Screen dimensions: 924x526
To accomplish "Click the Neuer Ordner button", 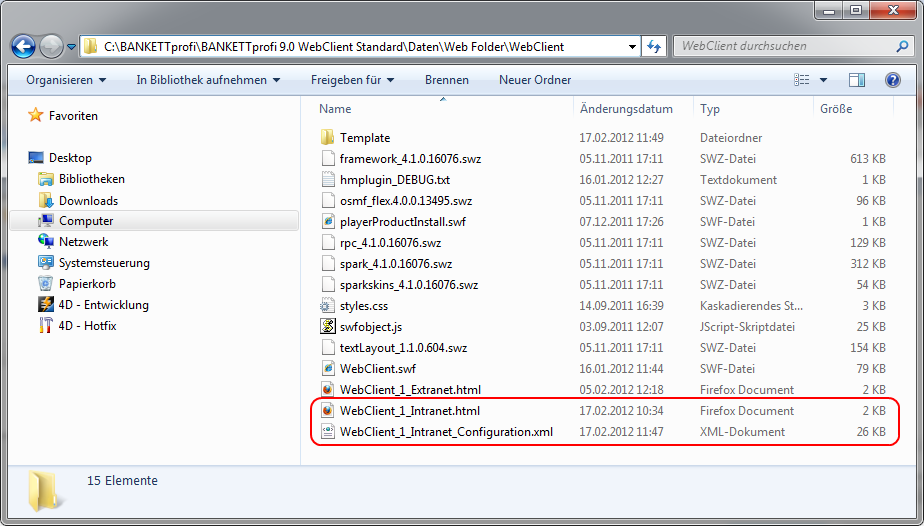I will (535, 80).
